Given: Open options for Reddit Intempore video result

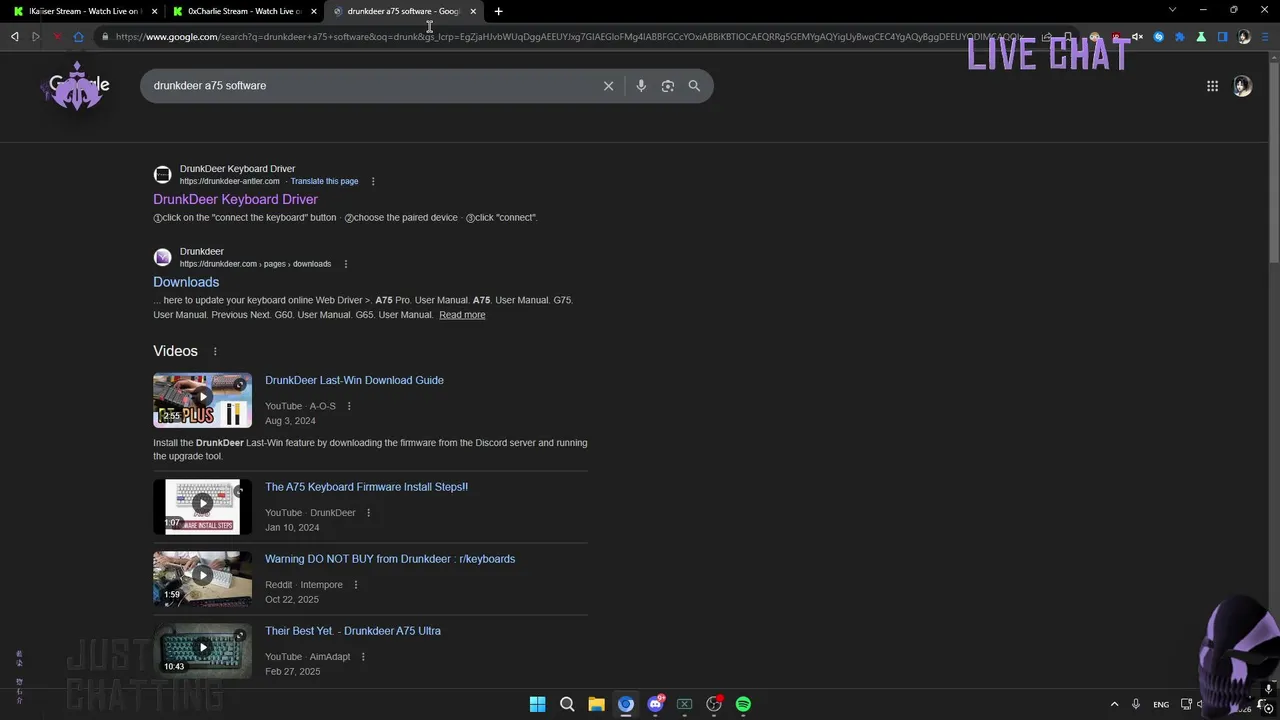Looking at the screenshot, I should (355, 585).
